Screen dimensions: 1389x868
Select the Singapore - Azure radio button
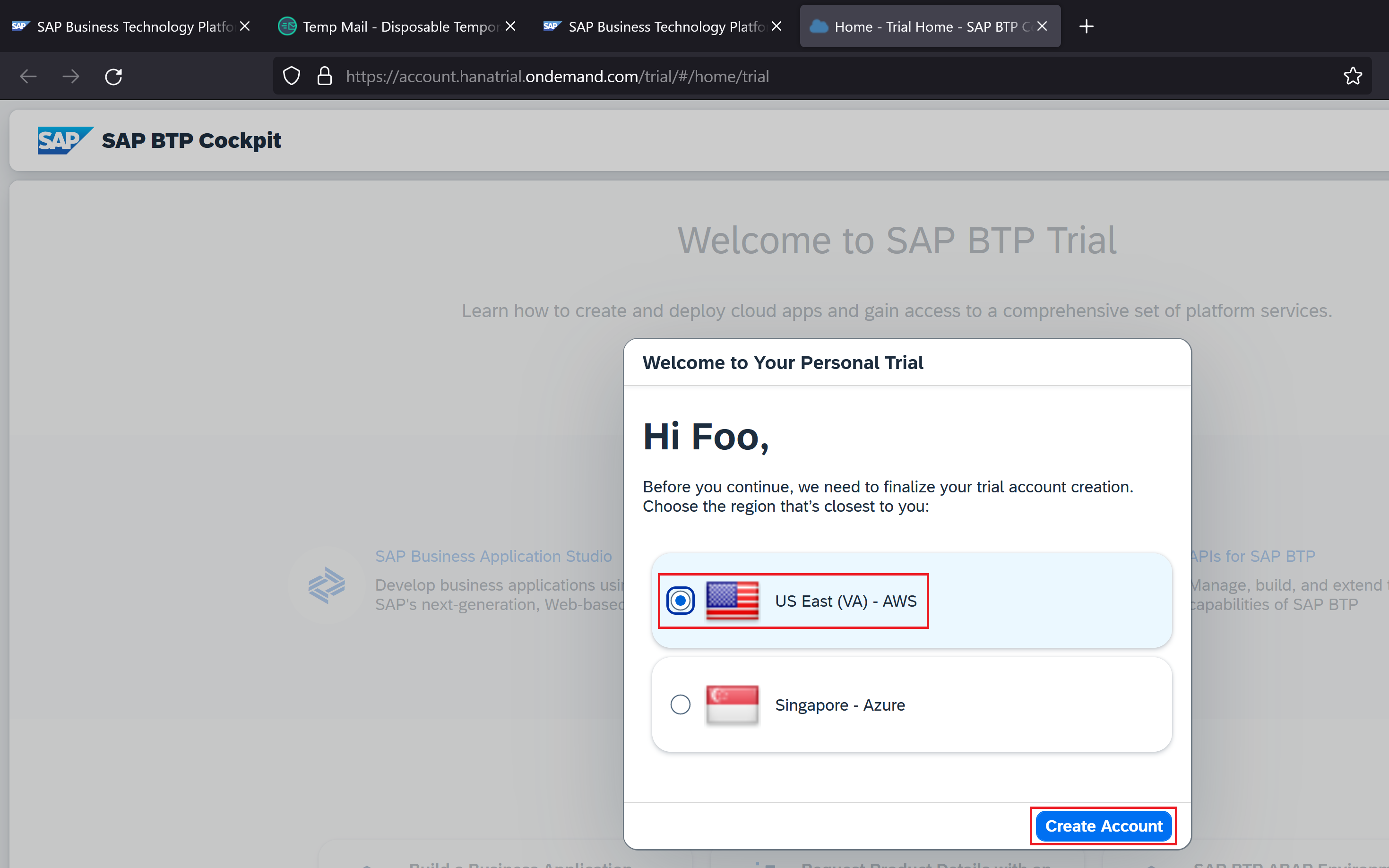pyautogui.click(x=681, y=705)
